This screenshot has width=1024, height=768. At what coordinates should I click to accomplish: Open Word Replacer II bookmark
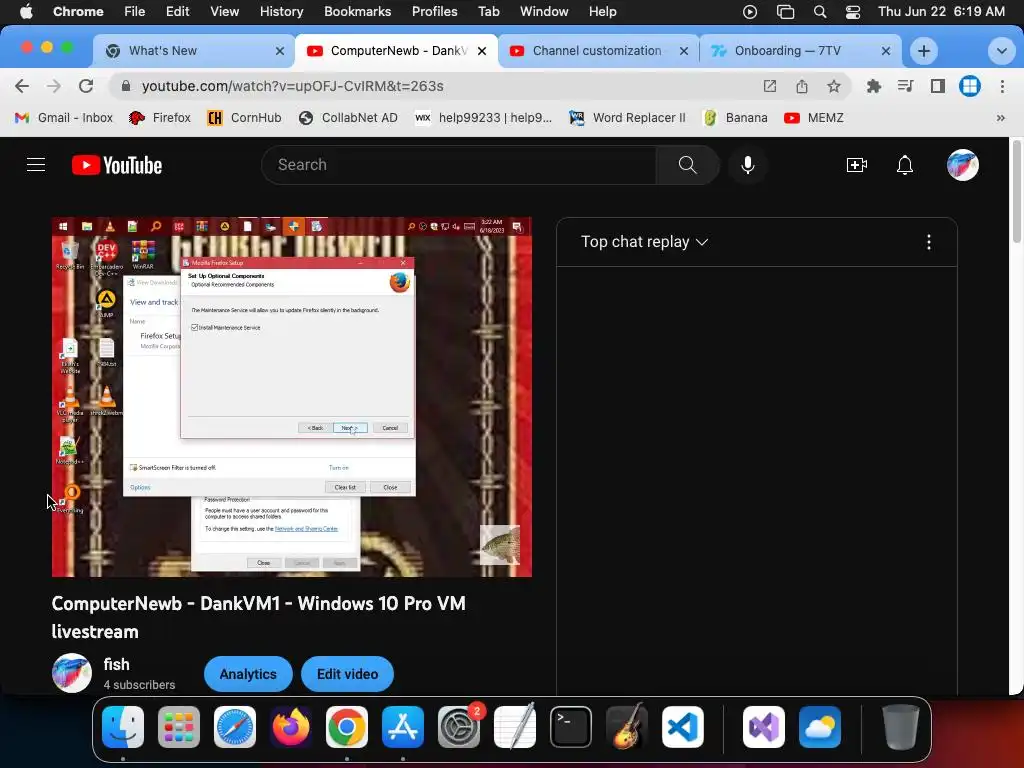(627, 118)
